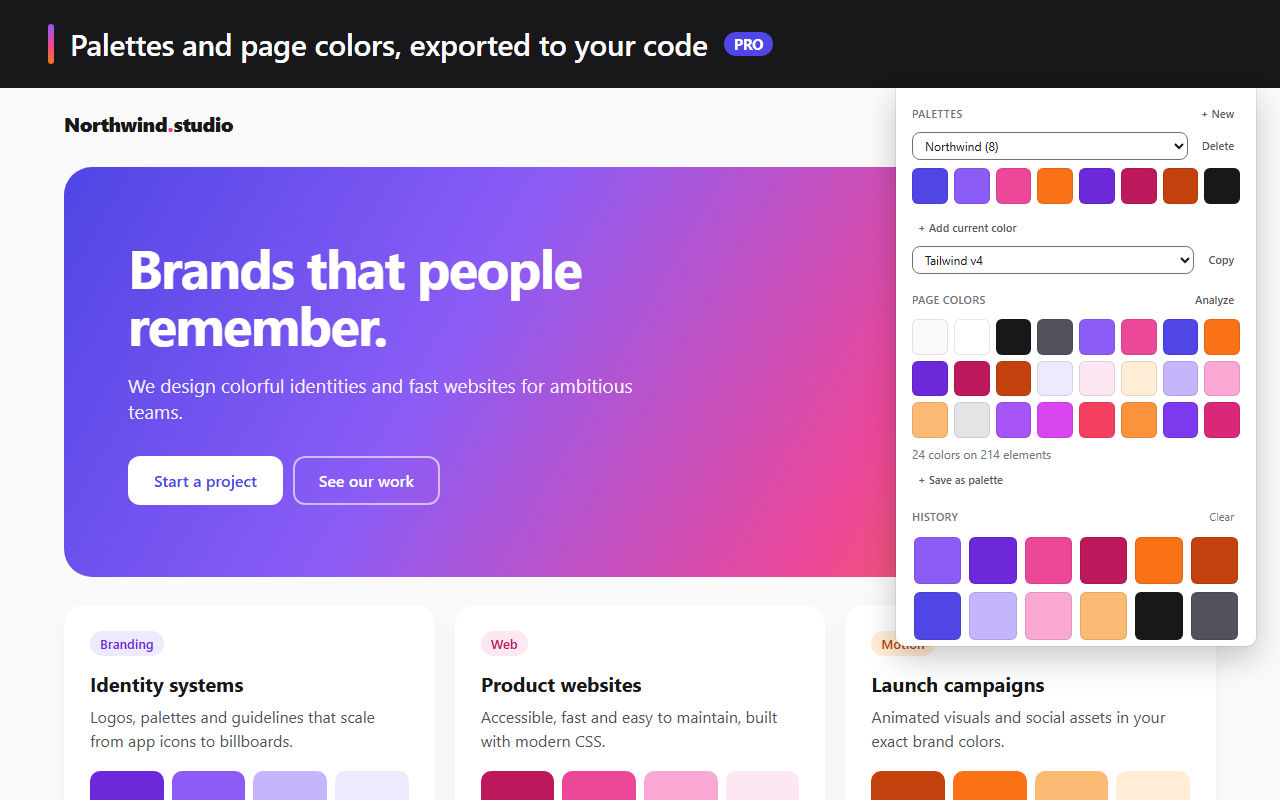Select the peach swatch in History
Screen dimensions: 1280x800
1103,616
